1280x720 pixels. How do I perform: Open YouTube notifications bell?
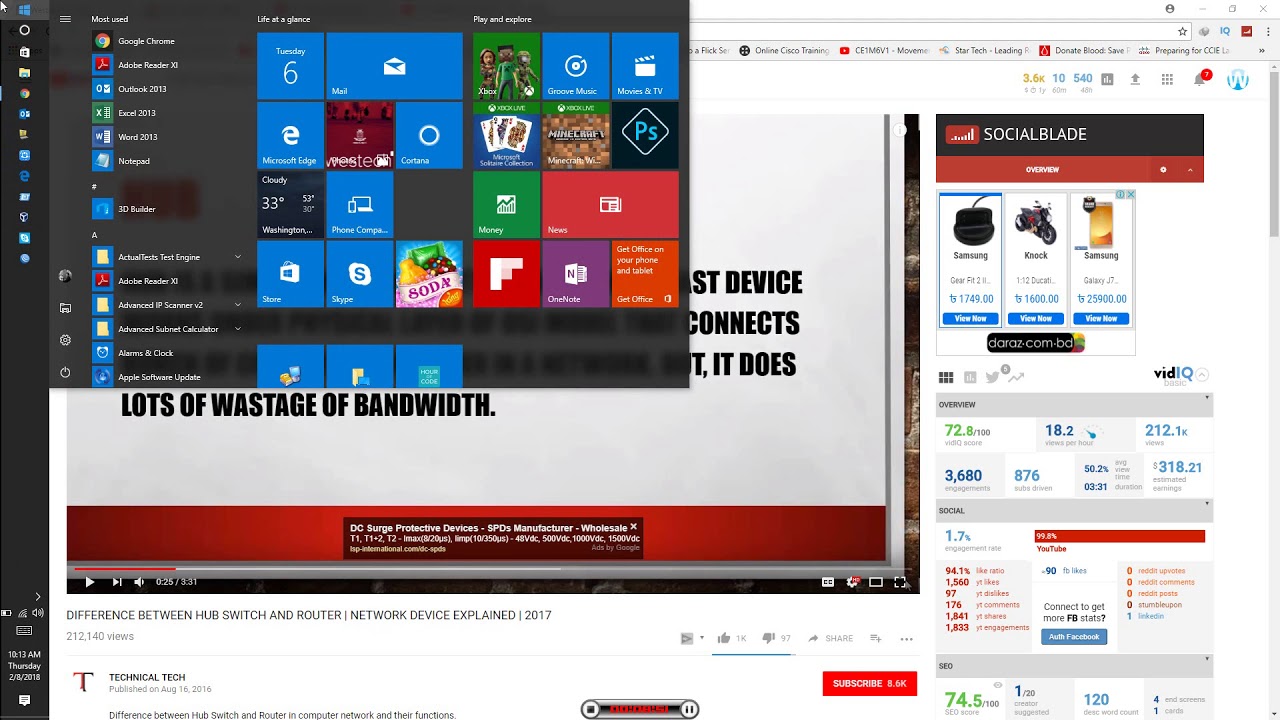click(1200, 79)
